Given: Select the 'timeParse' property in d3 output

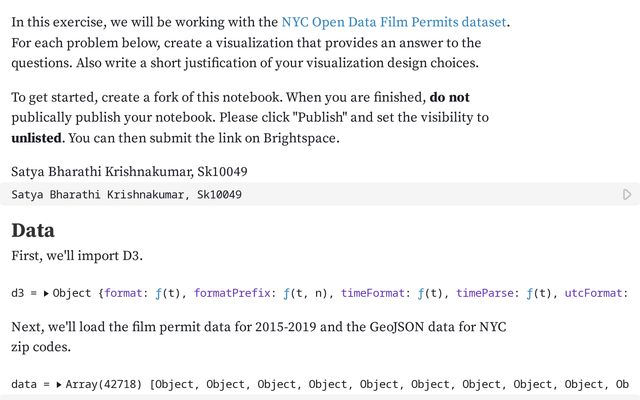Looking at the screenshot, I should [x=484, y=293].
